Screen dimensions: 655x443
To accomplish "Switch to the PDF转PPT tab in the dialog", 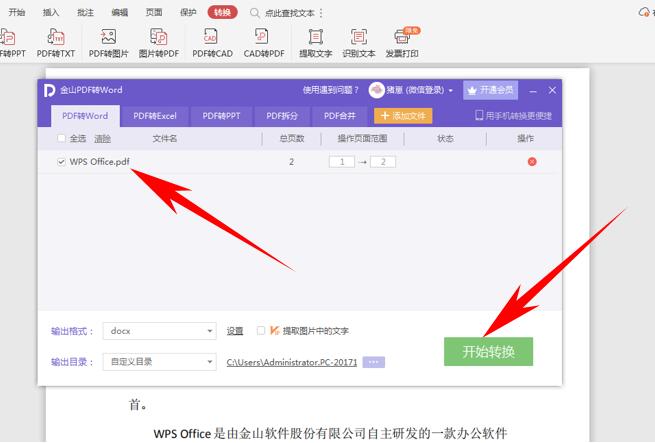I will tap(221, 116).
